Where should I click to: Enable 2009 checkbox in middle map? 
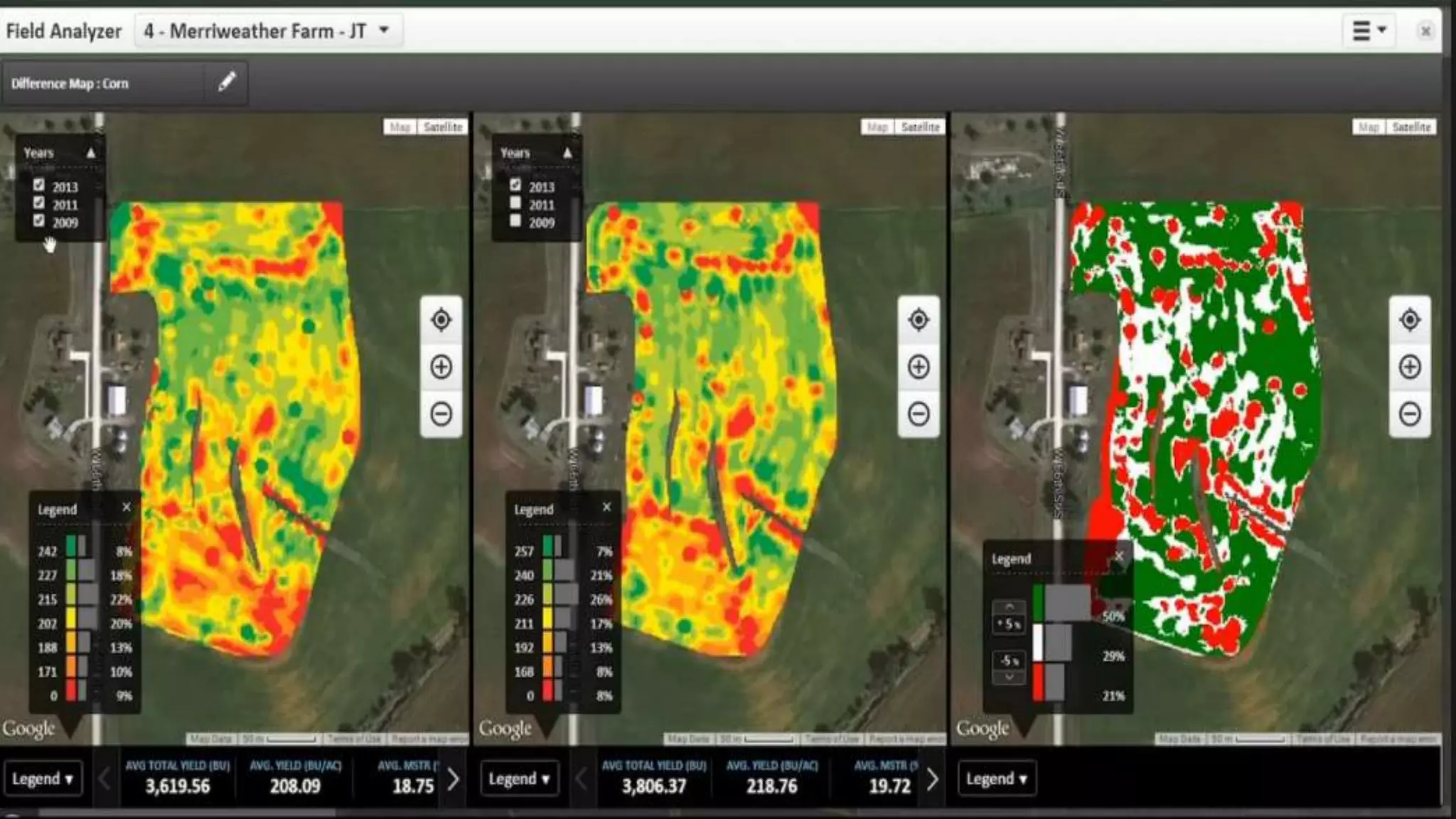coord(515,221)
